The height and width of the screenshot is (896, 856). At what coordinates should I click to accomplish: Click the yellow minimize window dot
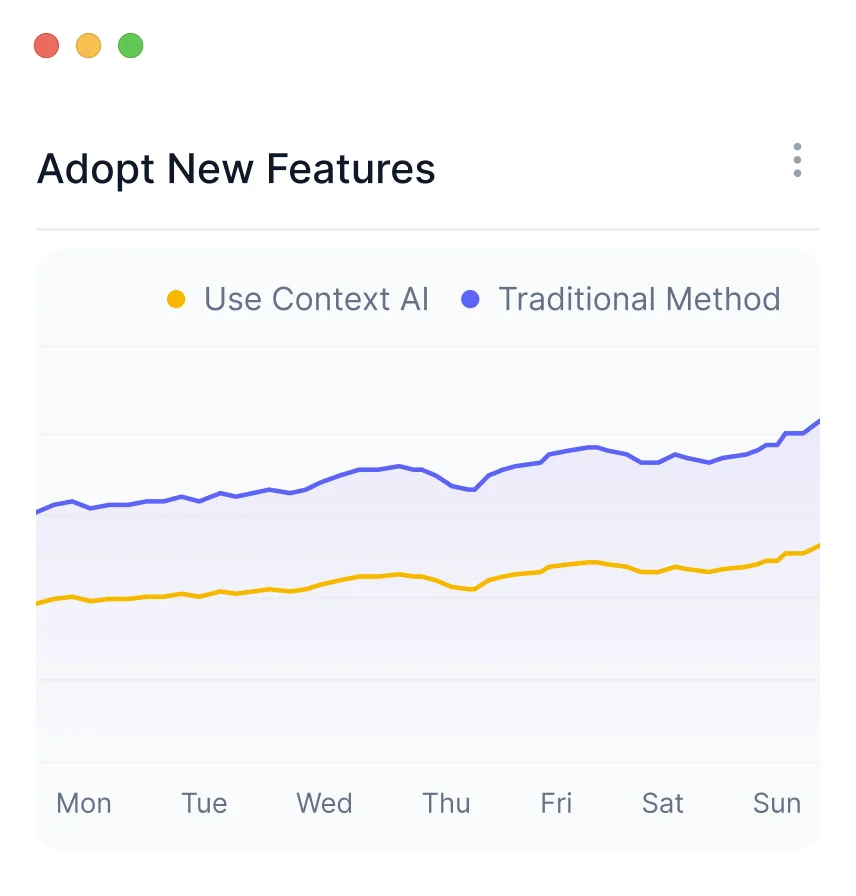click(x=88, y=46)
